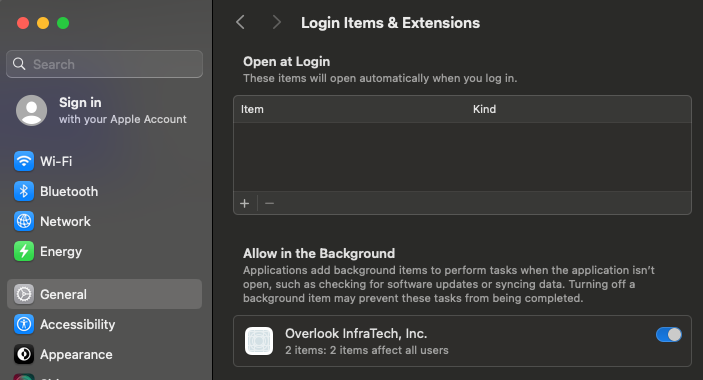Click the Login Items & Extensions title
This screenshot has height=380, width=703.
coord(390,23)
